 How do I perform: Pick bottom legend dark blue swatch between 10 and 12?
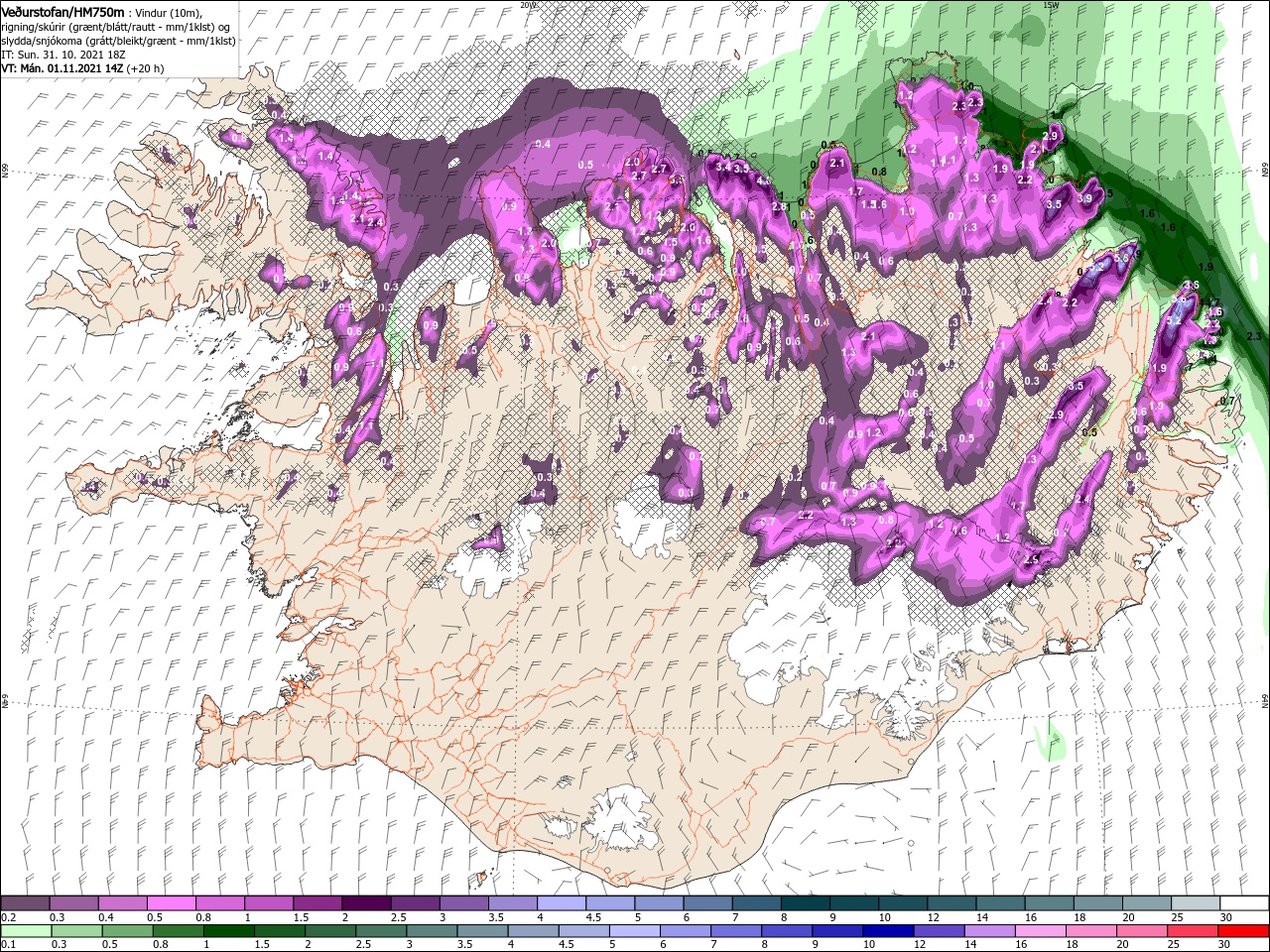pos(886,931)
